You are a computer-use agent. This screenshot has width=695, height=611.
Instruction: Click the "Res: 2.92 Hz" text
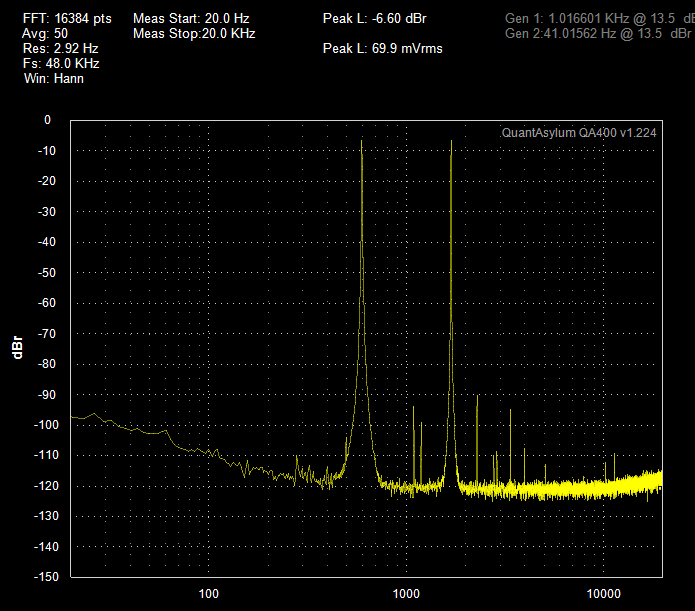60,48
